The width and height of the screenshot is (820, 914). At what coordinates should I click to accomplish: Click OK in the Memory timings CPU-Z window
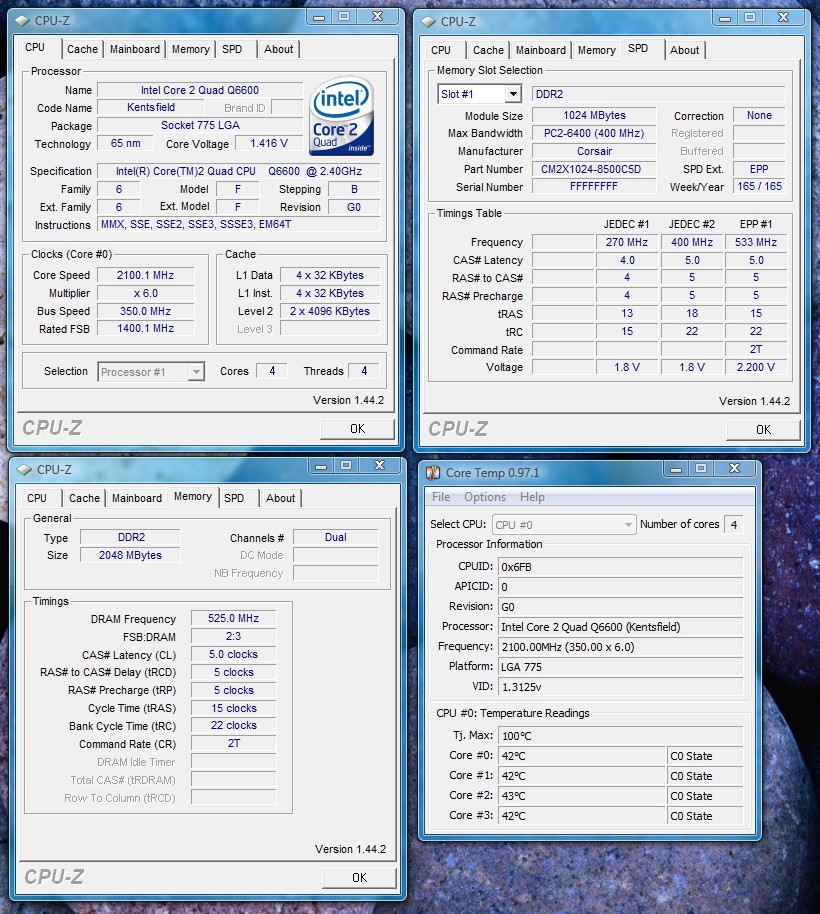coord(360,878)
